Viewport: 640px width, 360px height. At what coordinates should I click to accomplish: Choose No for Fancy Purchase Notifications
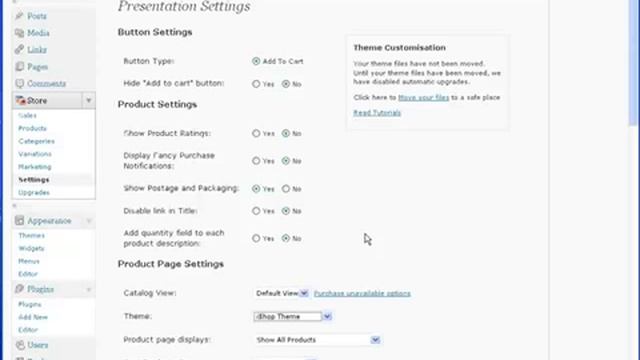(286, 161)
